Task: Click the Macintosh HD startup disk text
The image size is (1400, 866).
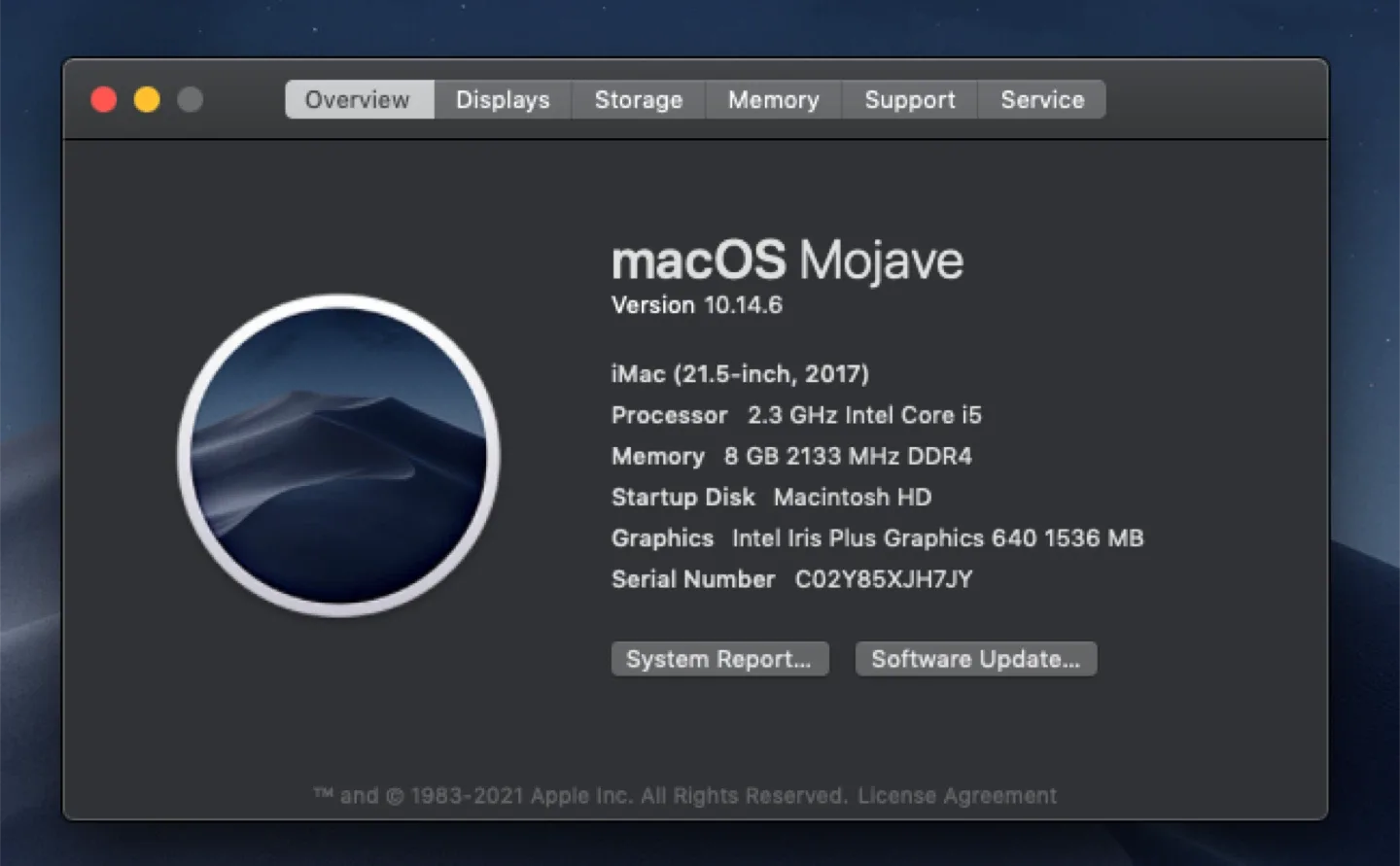Action: [771, 498]
